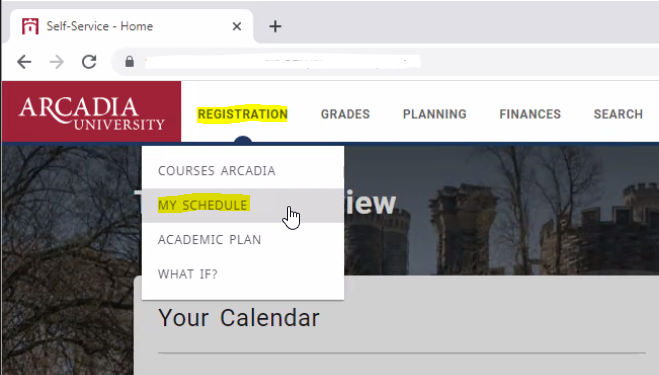Choose My Schedule in Registration dropdown
659x375 pixels.
pos(243,205)
